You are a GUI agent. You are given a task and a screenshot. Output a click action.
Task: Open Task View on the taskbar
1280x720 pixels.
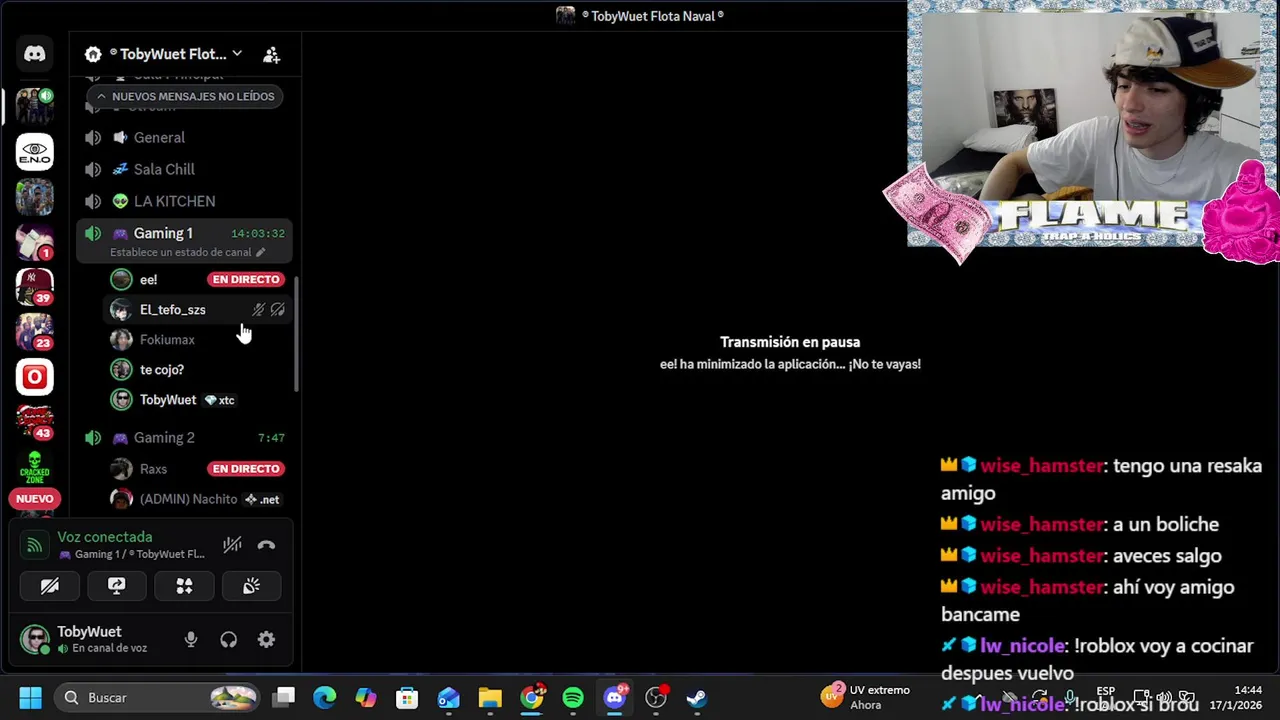pos(285,698)
